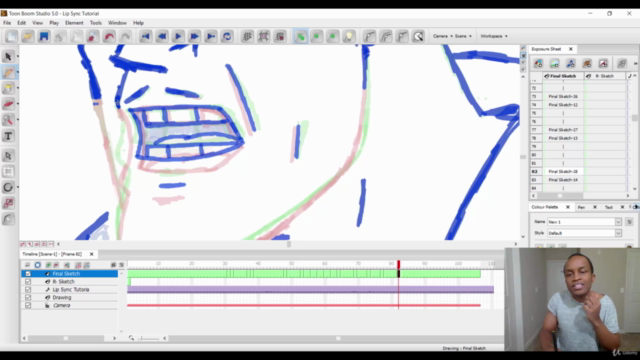Image resolution: width=640 pixels, height=360 pixels.
Task: Select the Text tool (T)
Action: tap(8, 136)
